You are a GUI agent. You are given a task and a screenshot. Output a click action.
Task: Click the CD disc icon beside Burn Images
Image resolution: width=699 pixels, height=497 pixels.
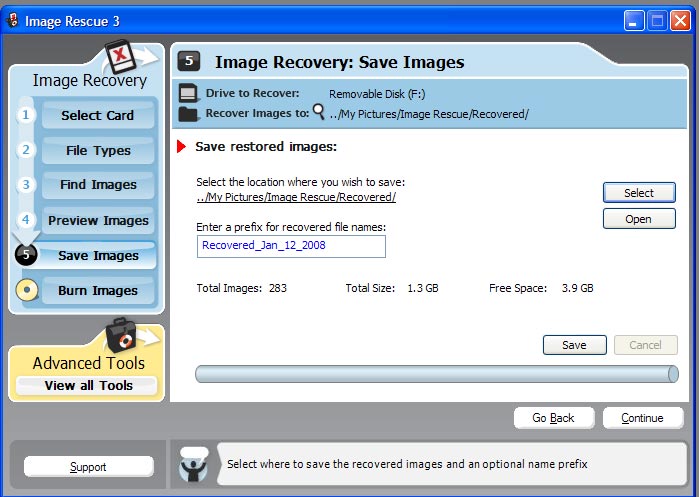27,290
